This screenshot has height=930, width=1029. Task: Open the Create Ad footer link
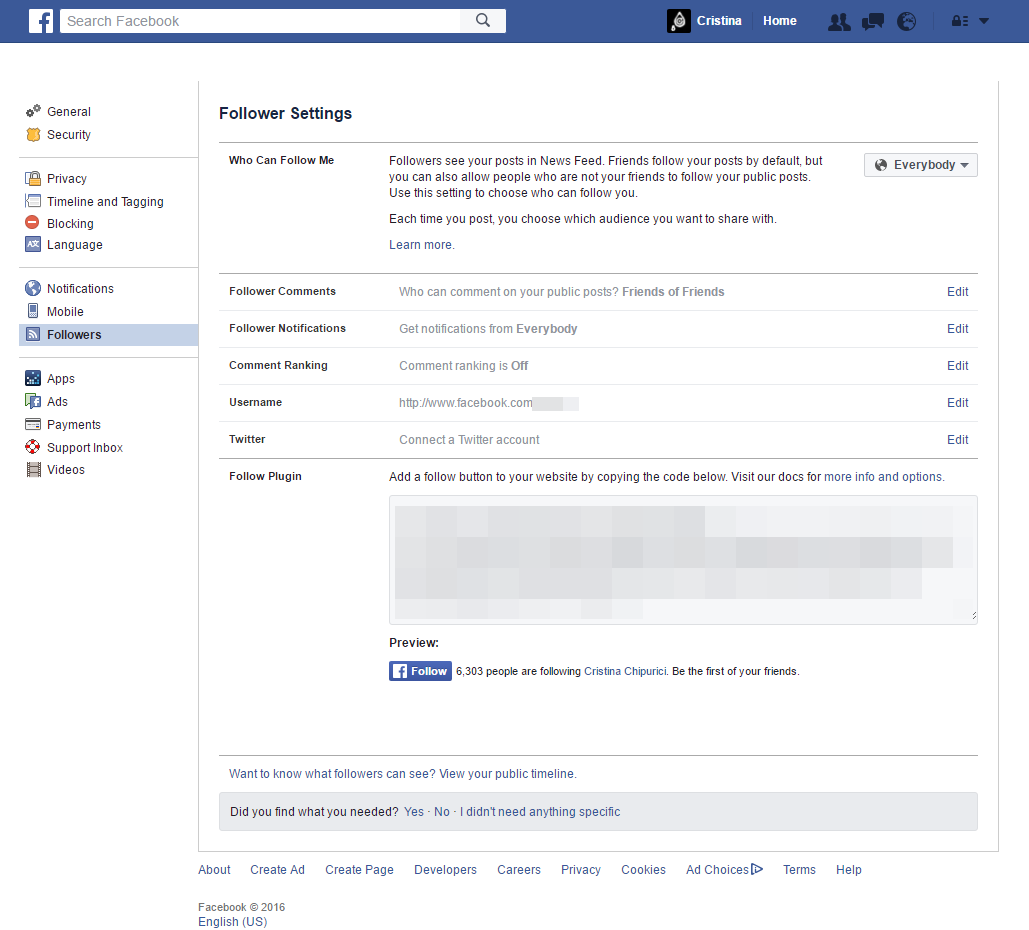[x=277, y=870]
